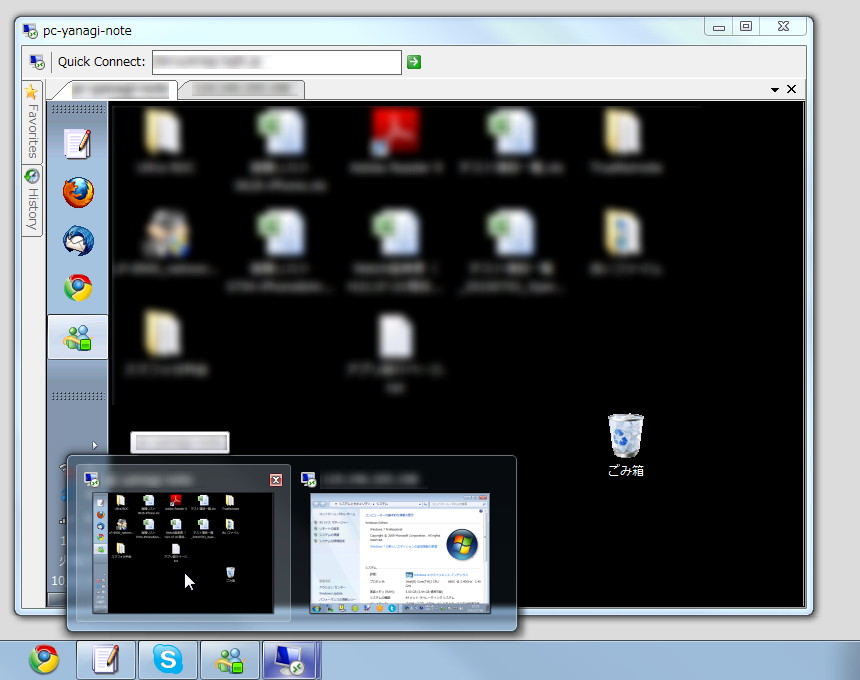
Task: Open Skype from the taskbar
Action: (167, 659)
